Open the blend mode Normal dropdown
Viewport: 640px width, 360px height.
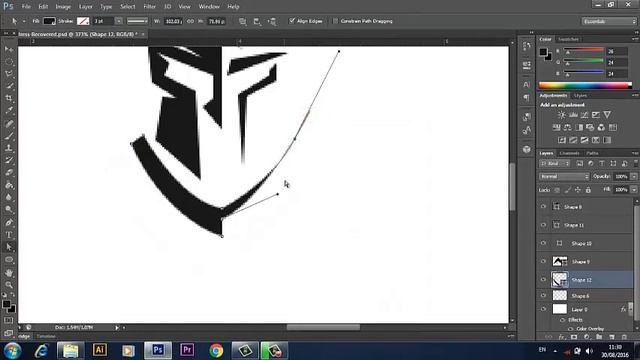click(564, 176)
